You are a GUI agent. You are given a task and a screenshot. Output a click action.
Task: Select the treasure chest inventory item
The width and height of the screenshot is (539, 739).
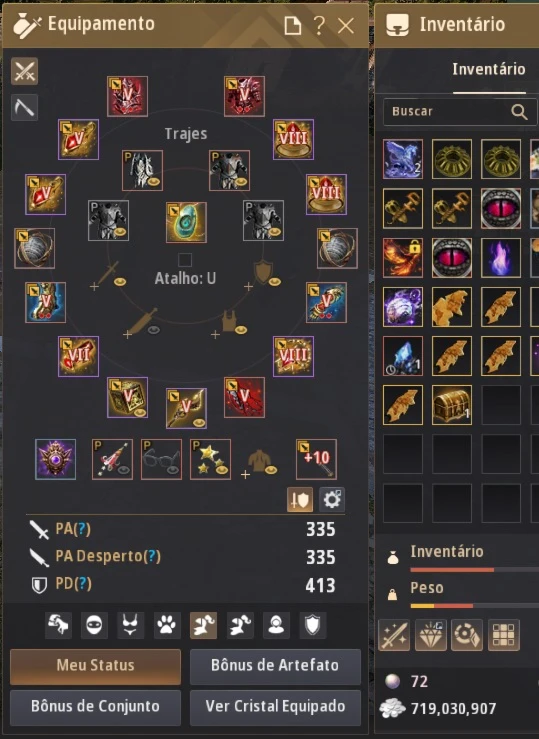(451, 405)
